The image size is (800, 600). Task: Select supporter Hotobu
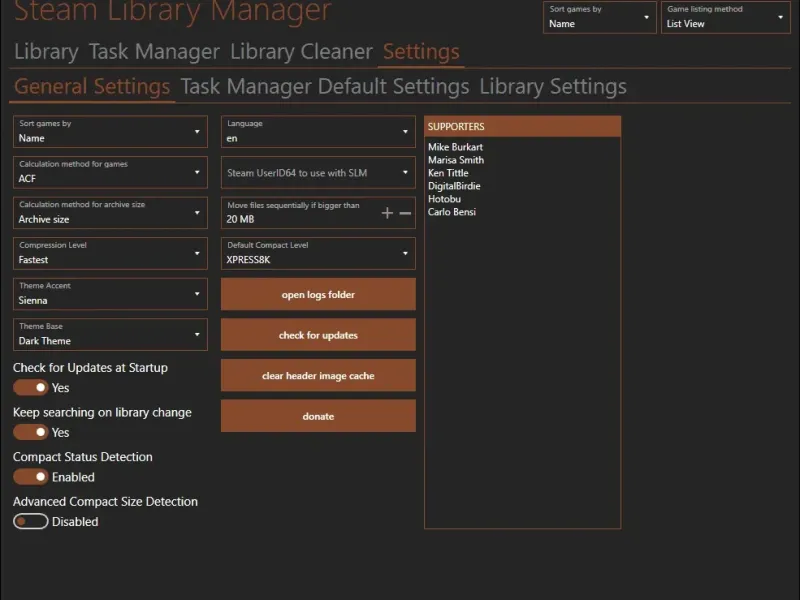tap(444, 199)
